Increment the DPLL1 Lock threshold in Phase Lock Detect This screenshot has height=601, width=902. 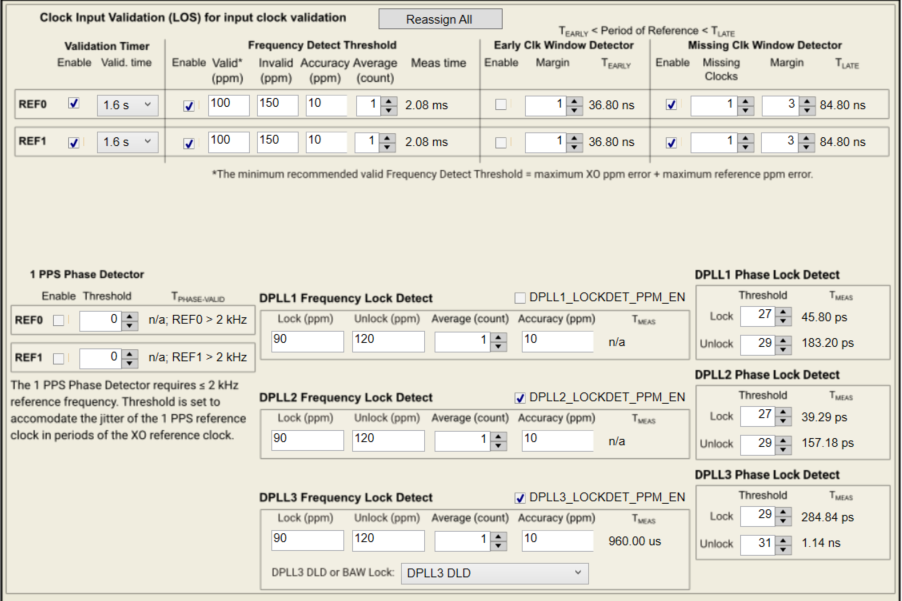click(x=784, y=312)
